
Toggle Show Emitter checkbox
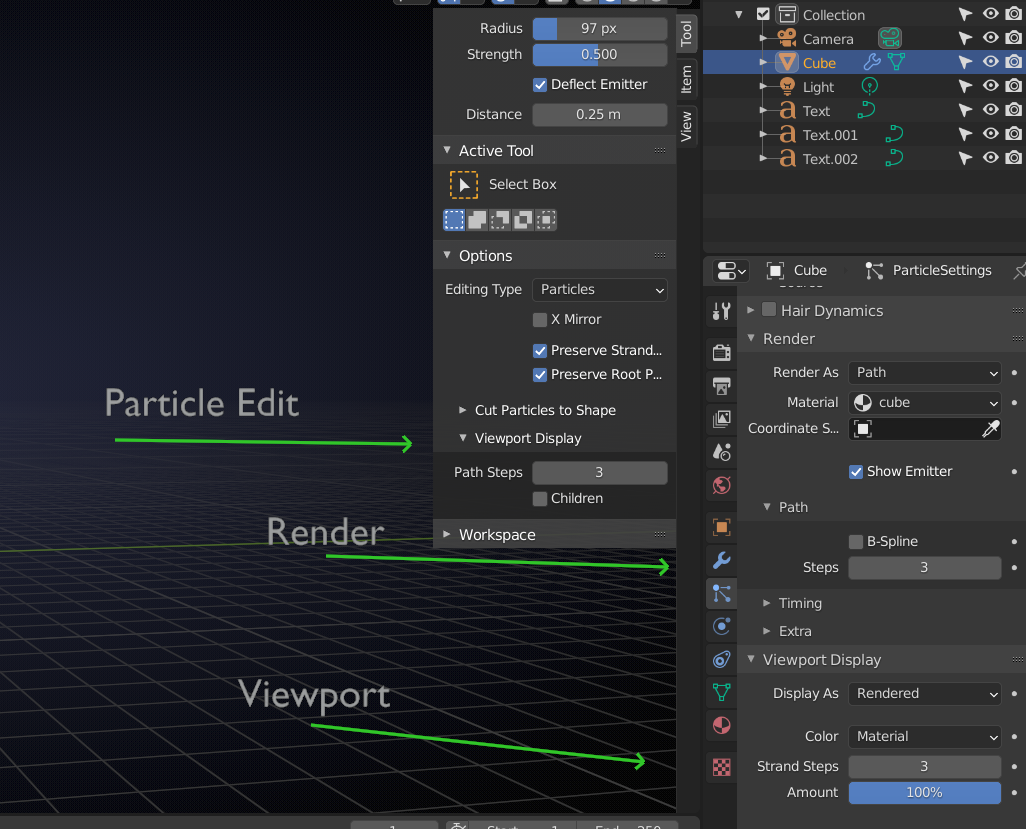856,472
